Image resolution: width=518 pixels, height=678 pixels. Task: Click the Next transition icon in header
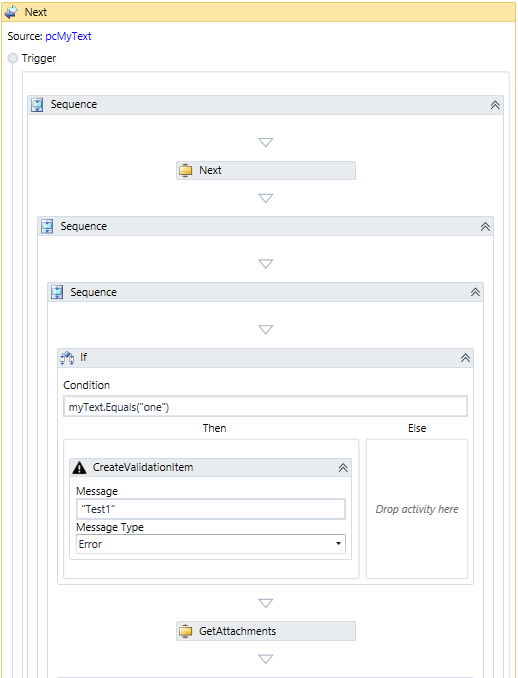(x=11, y=12)
